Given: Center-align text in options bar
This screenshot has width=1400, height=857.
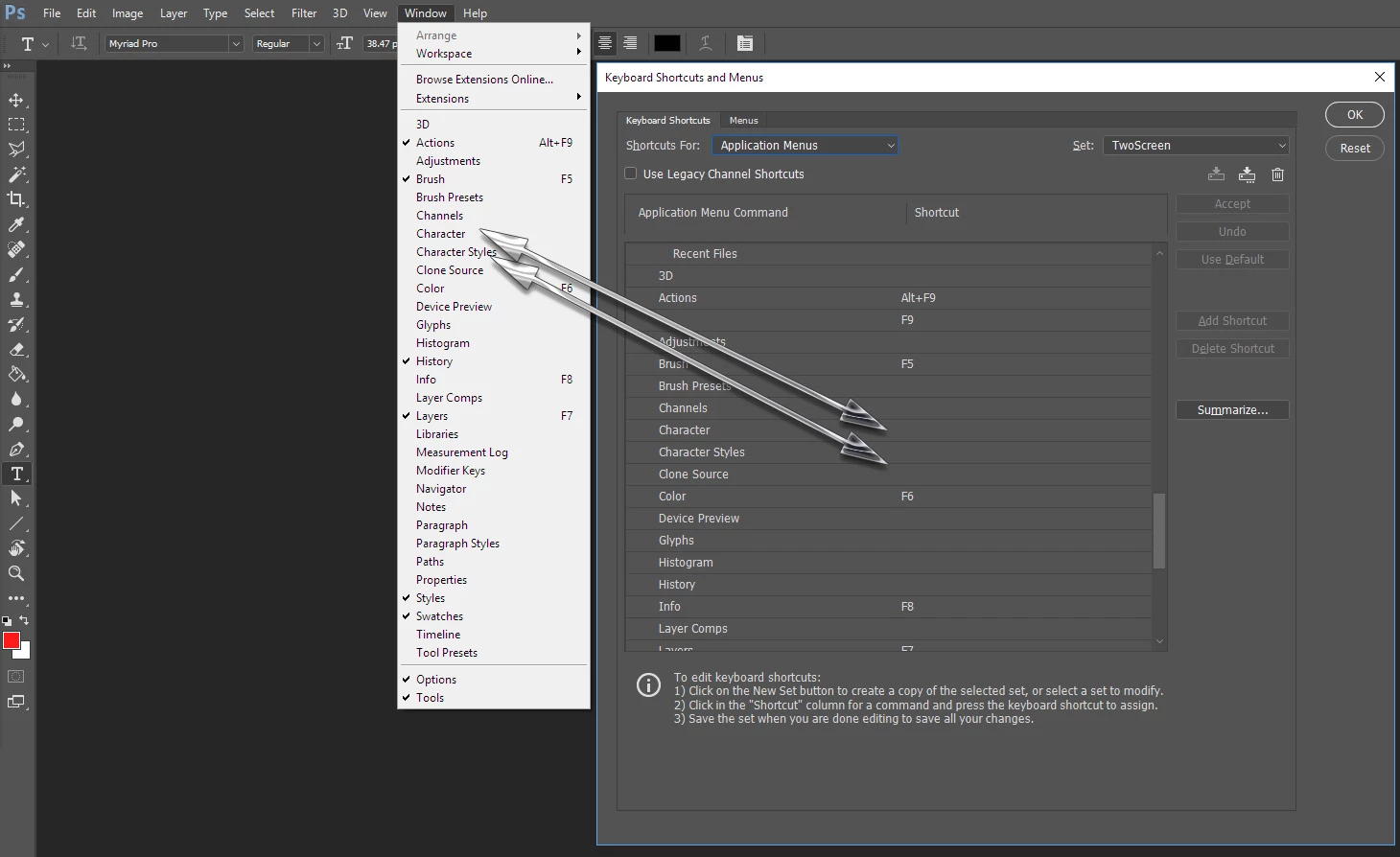Looking at the screenshot, I should [x=605, y=43].
